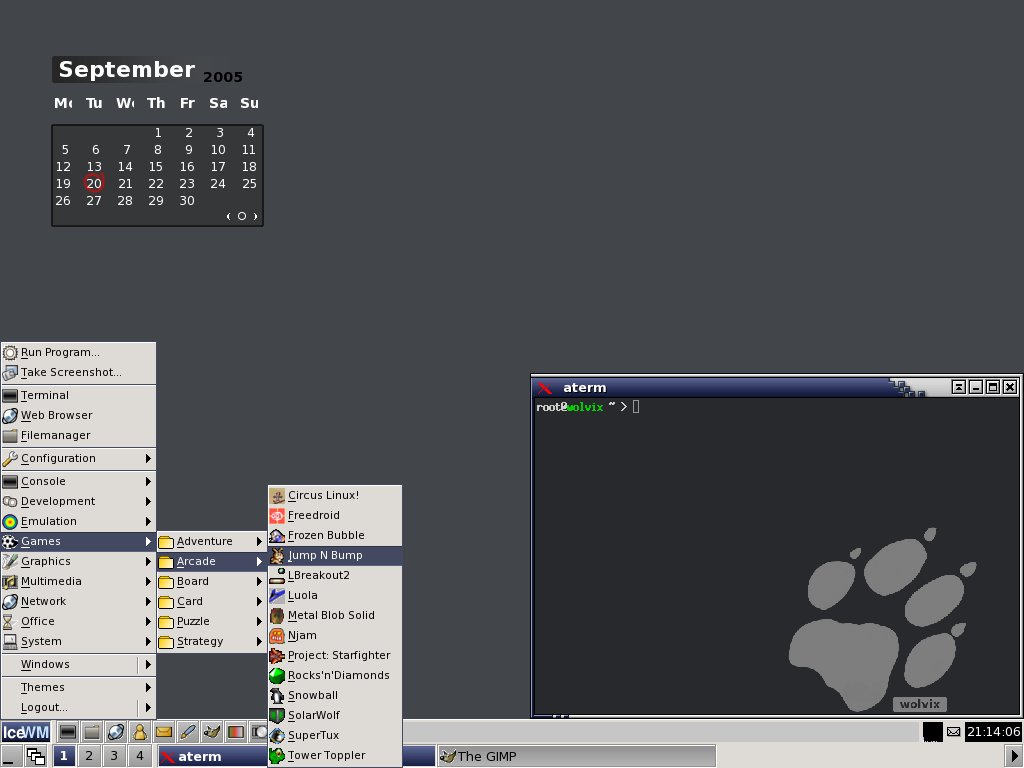This screenshot has height=768, width=1024.
Task: Open the Adventure games folder
Action: [x=212, y=541]
